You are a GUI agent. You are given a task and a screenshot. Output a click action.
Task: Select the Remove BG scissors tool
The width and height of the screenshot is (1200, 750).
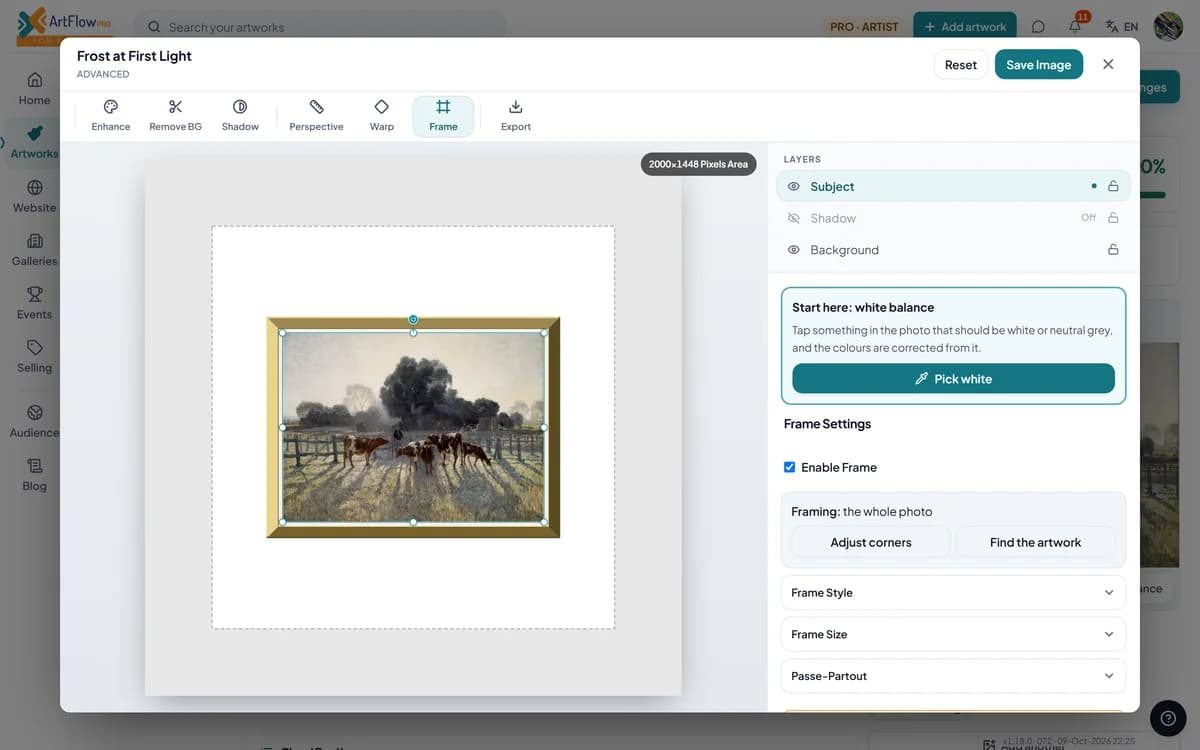point(175,116)
